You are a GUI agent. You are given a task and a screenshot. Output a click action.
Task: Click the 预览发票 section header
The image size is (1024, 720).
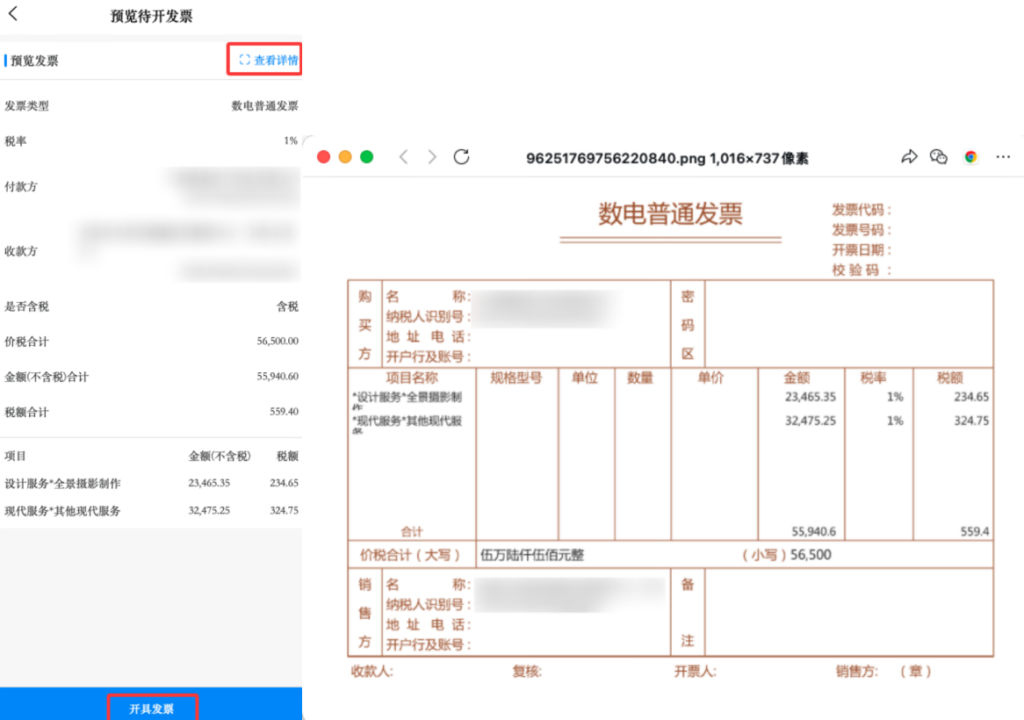pyautogui.click(x=35, y=61)
